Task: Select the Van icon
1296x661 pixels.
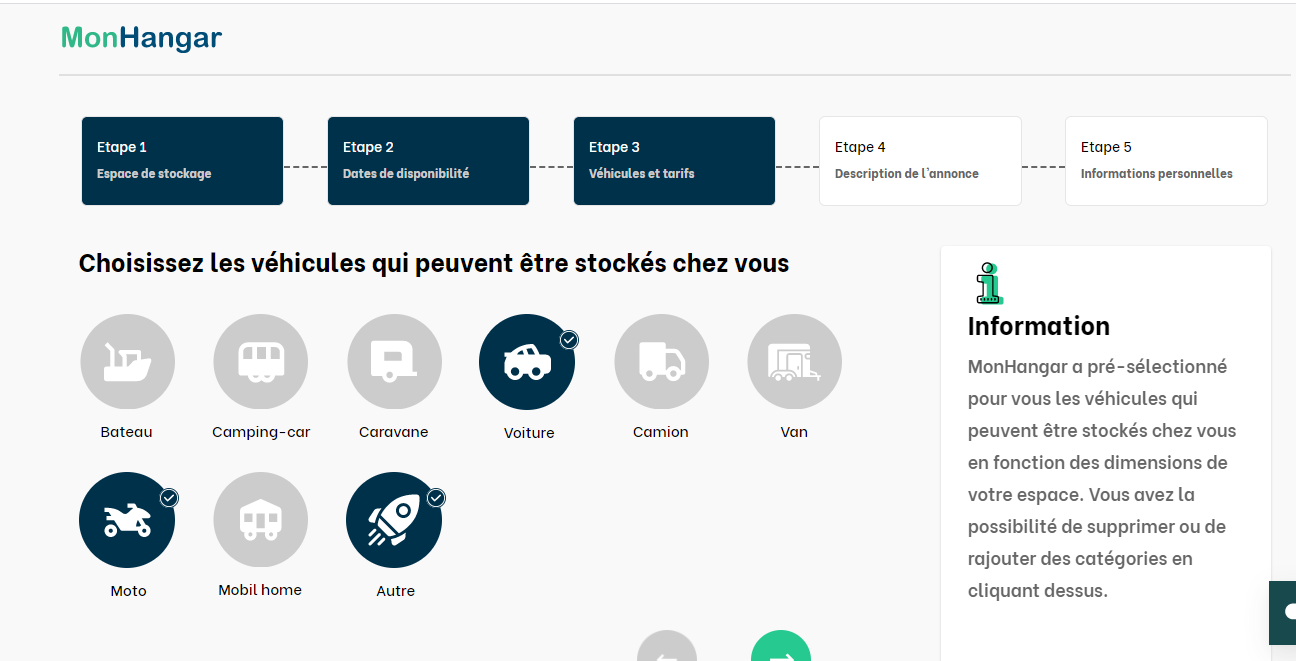Action: click(795, 362)
